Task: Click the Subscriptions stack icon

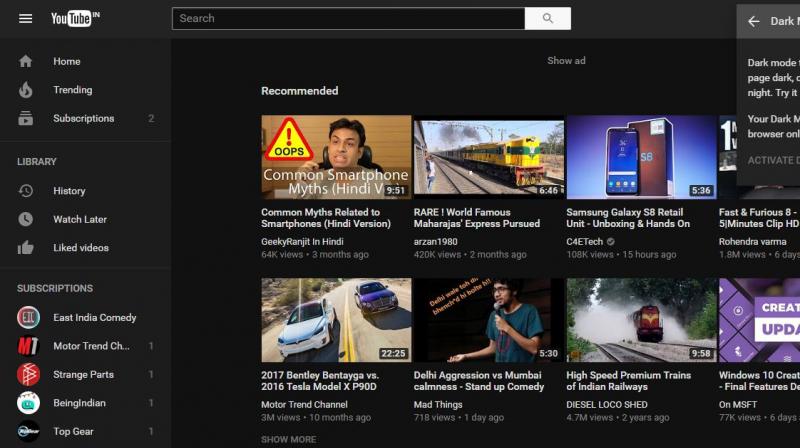Action: [26, 118]
